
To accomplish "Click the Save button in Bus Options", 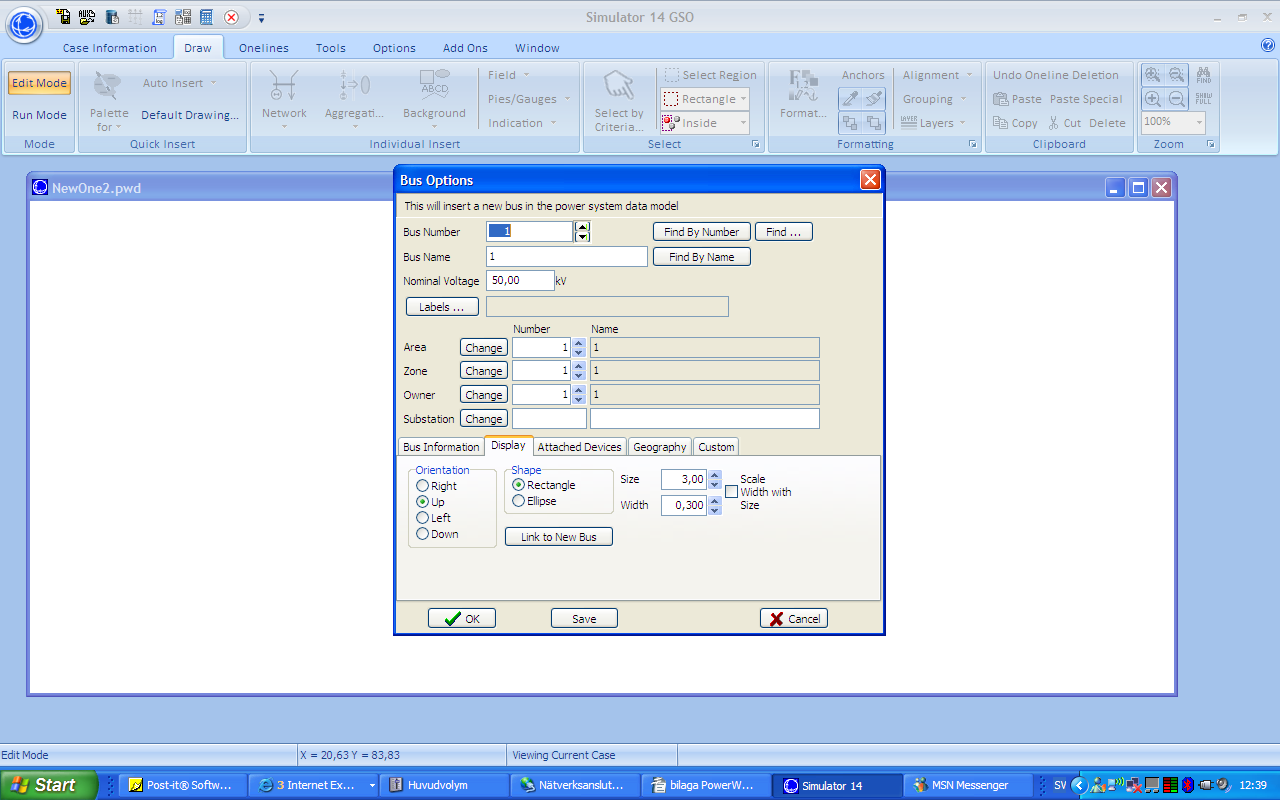I will click(584, 618).
